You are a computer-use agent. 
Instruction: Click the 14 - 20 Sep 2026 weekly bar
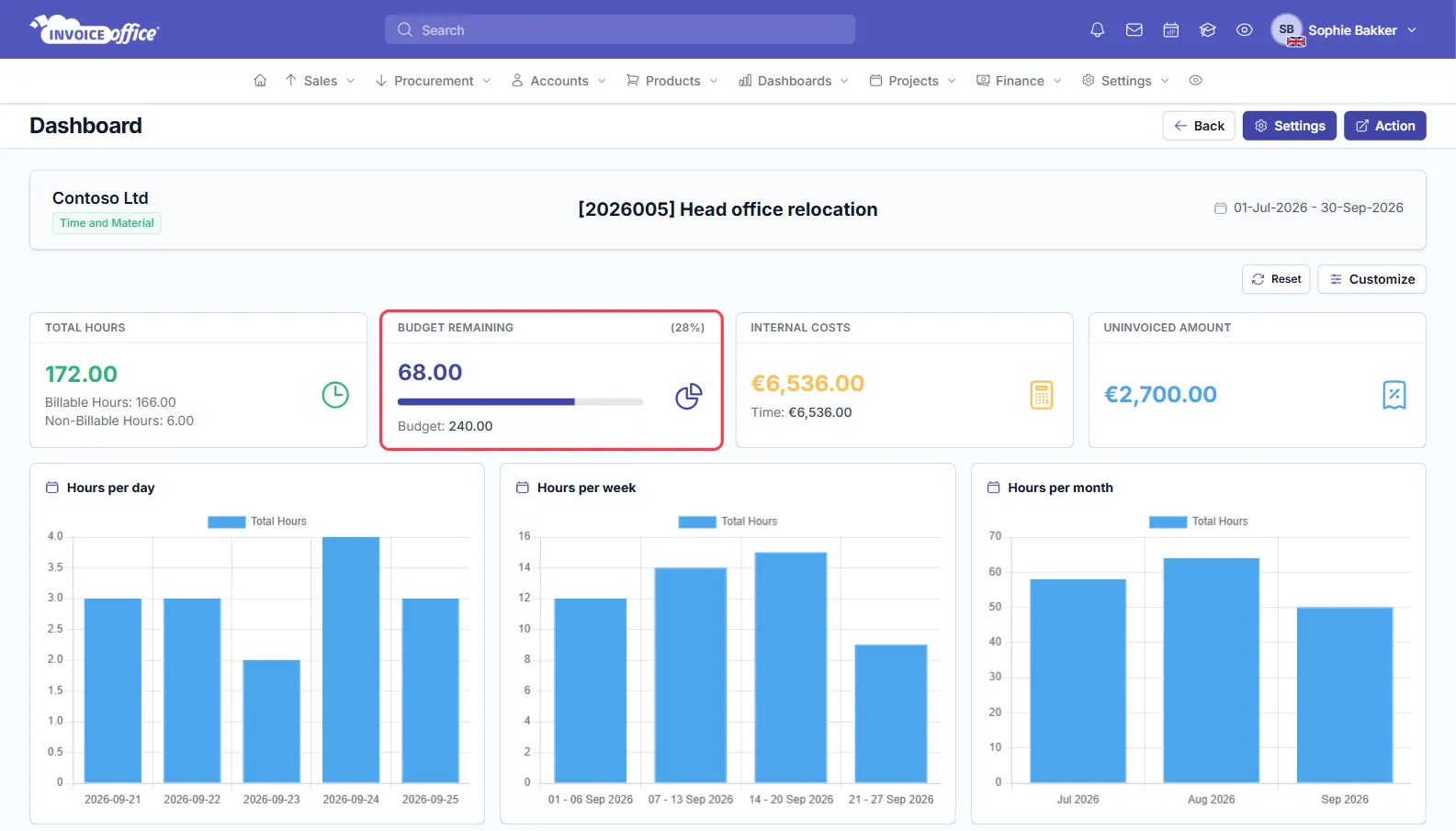[791, 668]
